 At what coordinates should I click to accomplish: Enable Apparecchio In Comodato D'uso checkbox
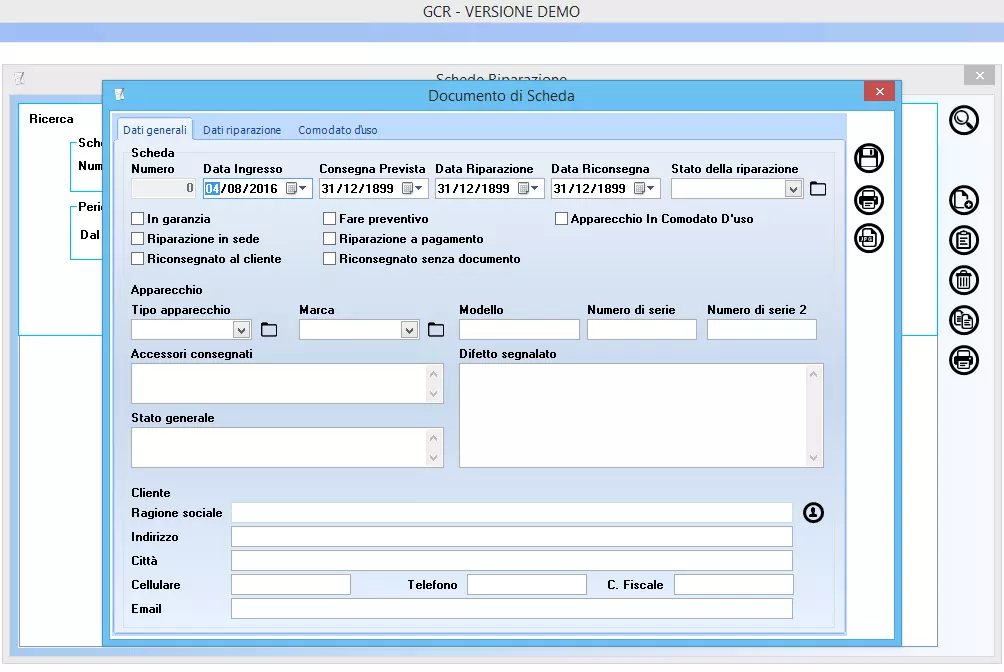click(561, 218)
